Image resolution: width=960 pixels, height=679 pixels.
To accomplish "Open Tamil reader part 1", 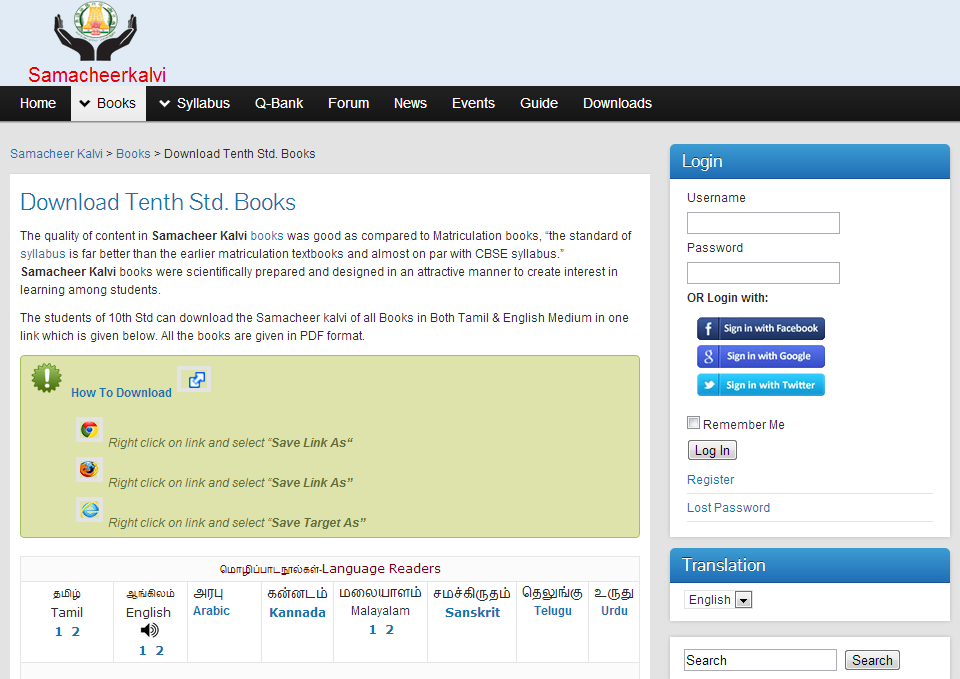I will [59, 632].
